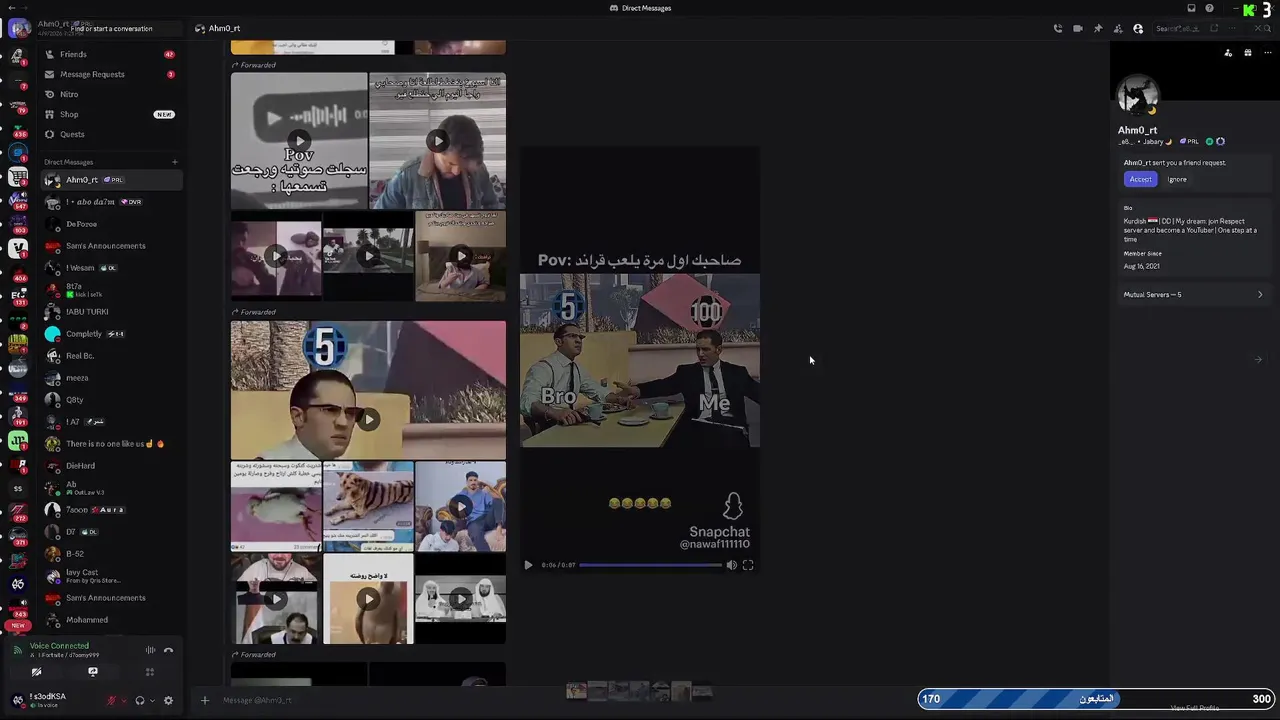
Task: Open the conversation with ! Wesam
Action: coord(110,268)
